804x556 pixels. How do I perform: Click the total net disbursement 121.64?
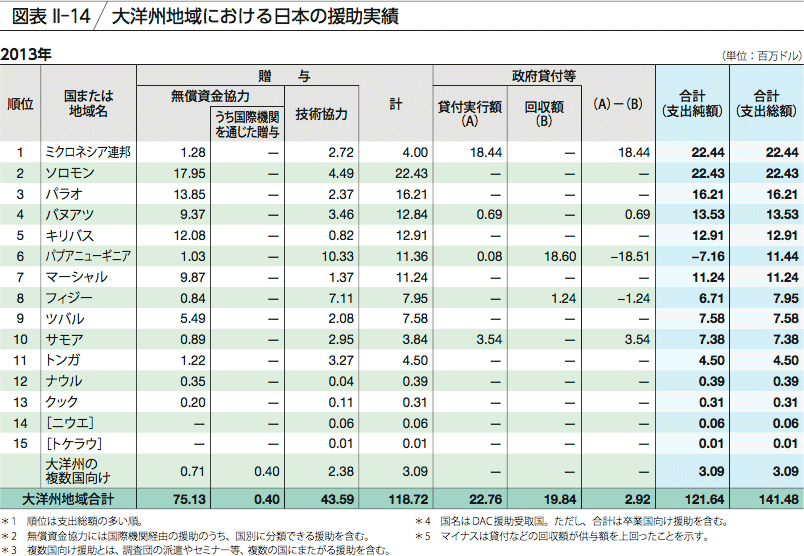tap(705, 499)
